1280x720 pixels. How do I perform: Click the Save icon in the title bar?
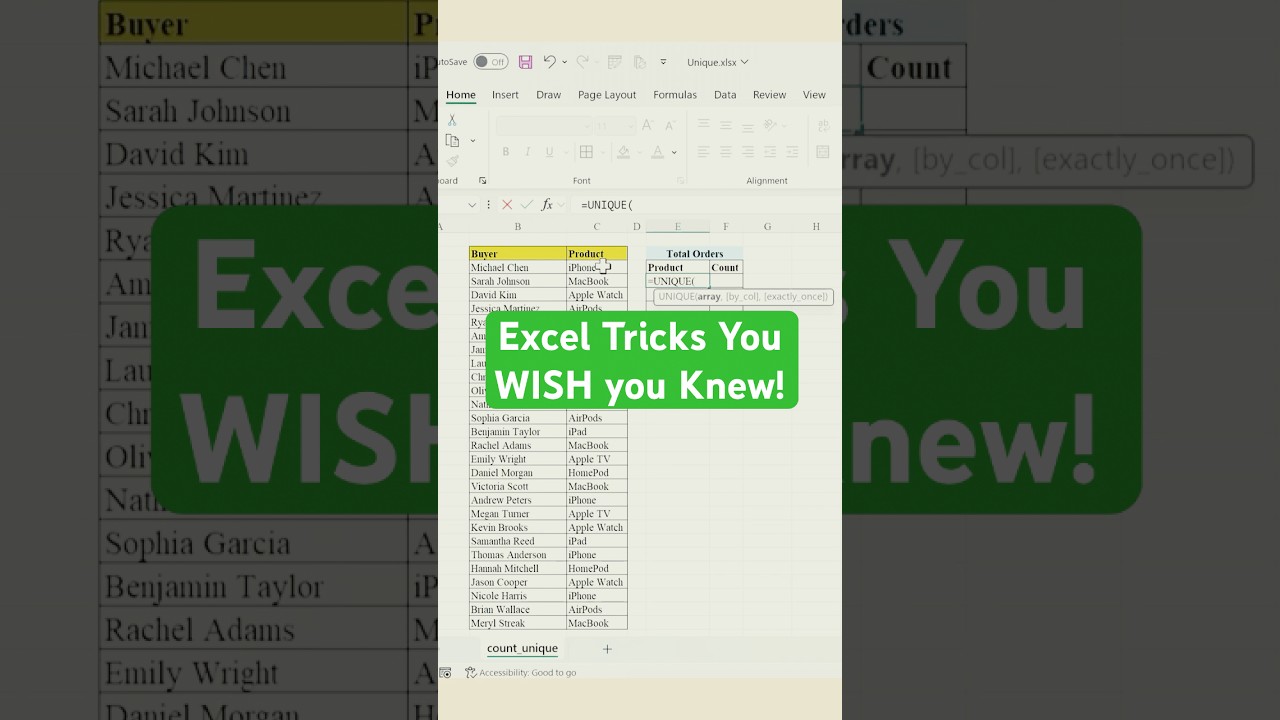pyautogui.click(x=525, y=62)
